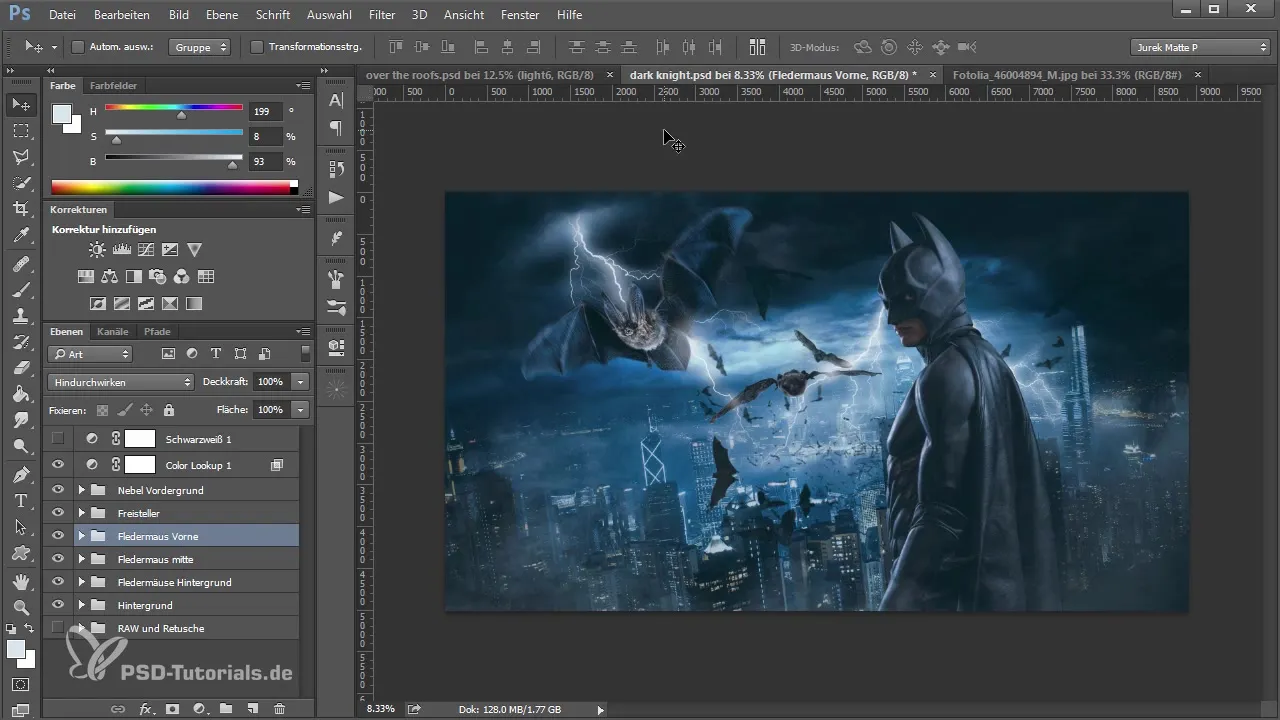Select the Spot Healing Brush tool
The width and height of the screenshot is (1280, 720).
(x=21, y=264)
